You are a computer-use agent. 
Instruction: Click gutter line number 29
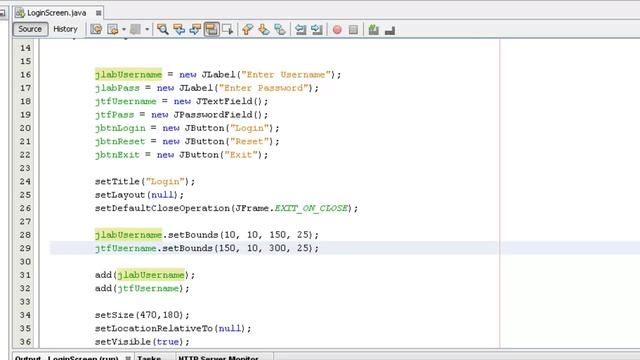pyautogui.click(x=25, y=248)
